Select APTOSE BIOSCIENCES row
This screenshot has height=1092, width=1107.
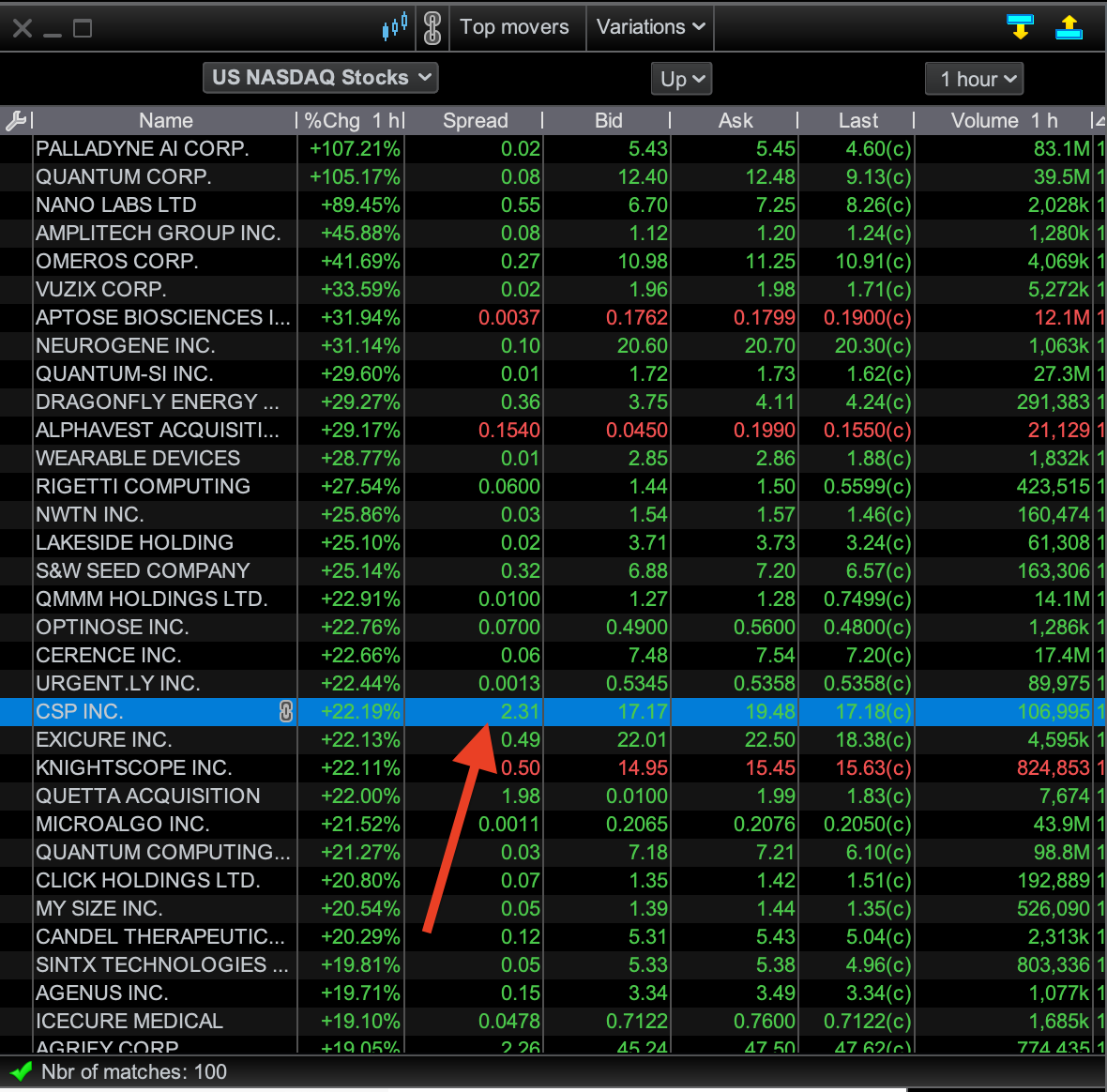[553, 318]
